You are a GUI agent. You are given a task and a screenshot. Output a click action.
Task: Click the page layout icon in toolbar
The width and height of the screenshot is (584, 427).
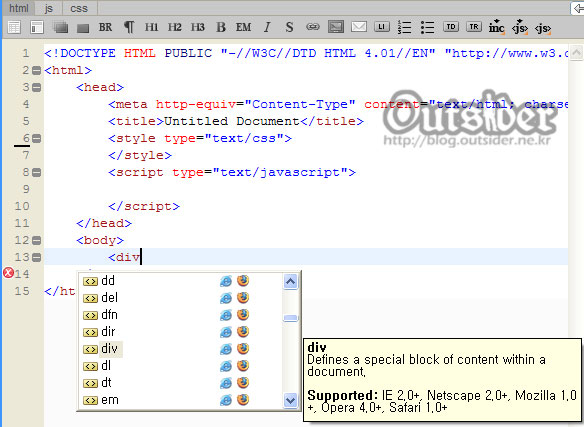tap(37, 27)
